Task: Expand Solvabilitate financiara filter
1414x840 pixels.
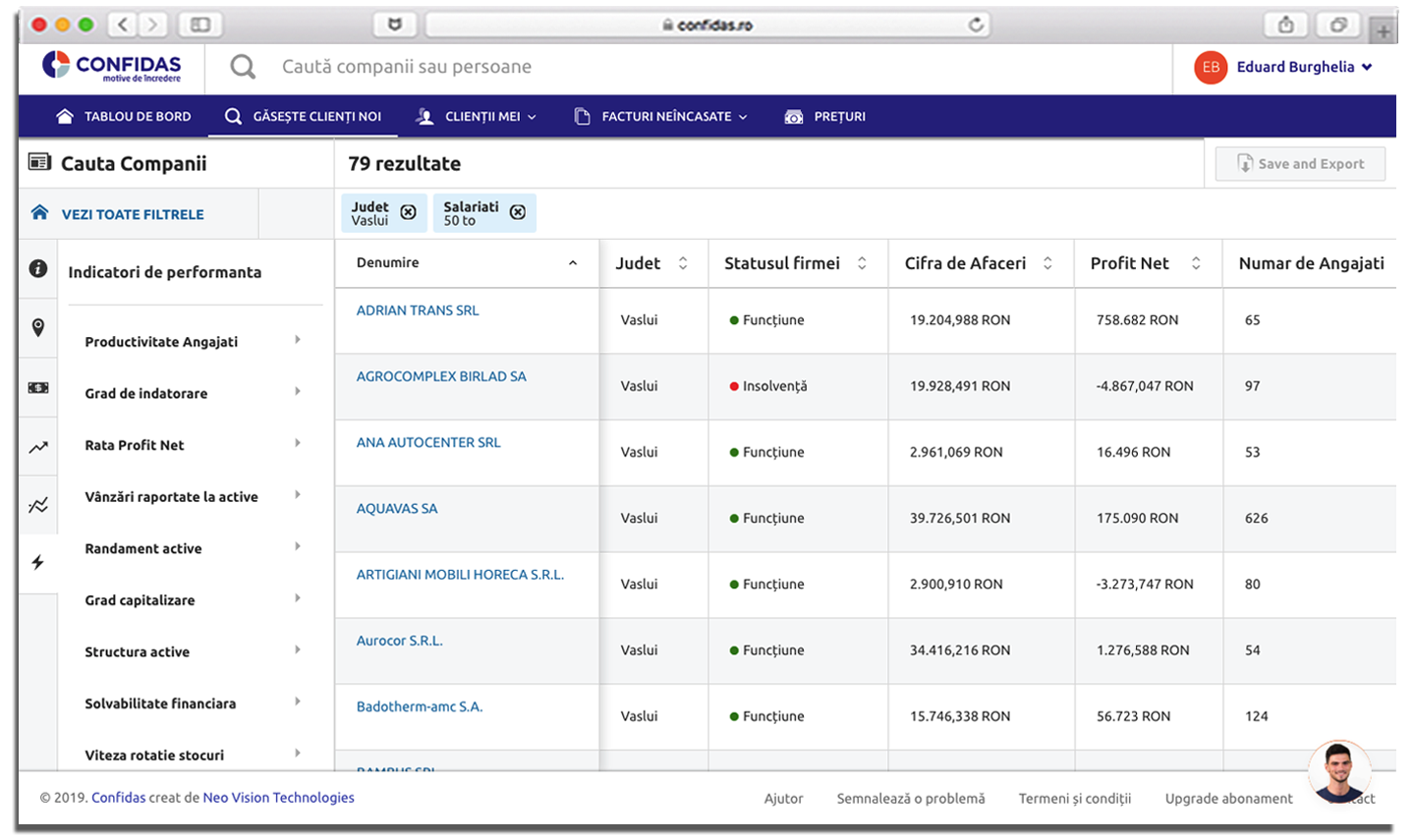Action: 194,703
